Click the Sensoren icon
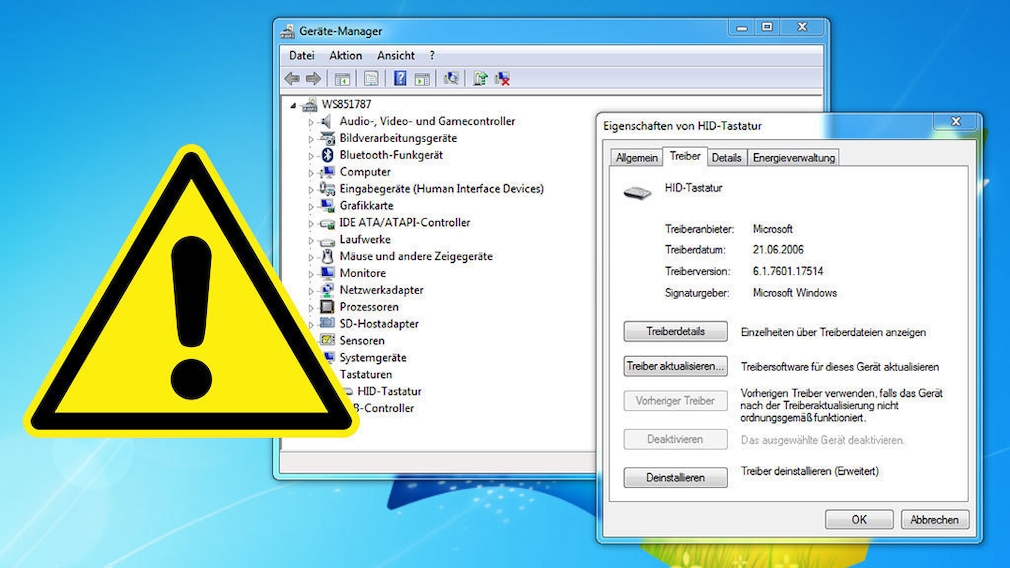The height and width of the screenshot is (568, 1010). coord(327,340)
